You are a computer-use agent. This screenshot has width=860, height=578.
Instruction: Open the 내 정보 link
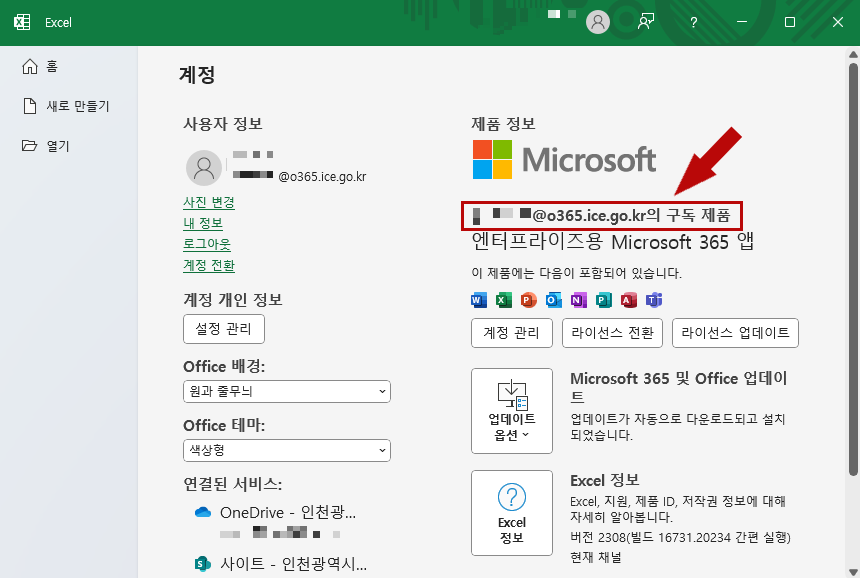pos(203,223)
